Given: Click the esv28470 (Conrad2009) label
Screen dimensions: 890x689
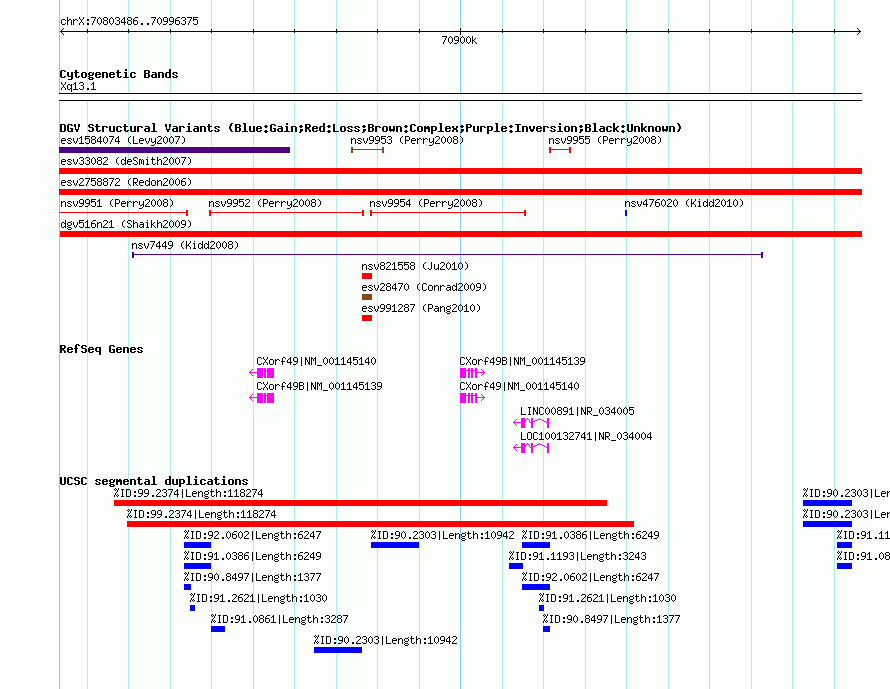Looking at the screenshot, I should click(x=424, y=287).
